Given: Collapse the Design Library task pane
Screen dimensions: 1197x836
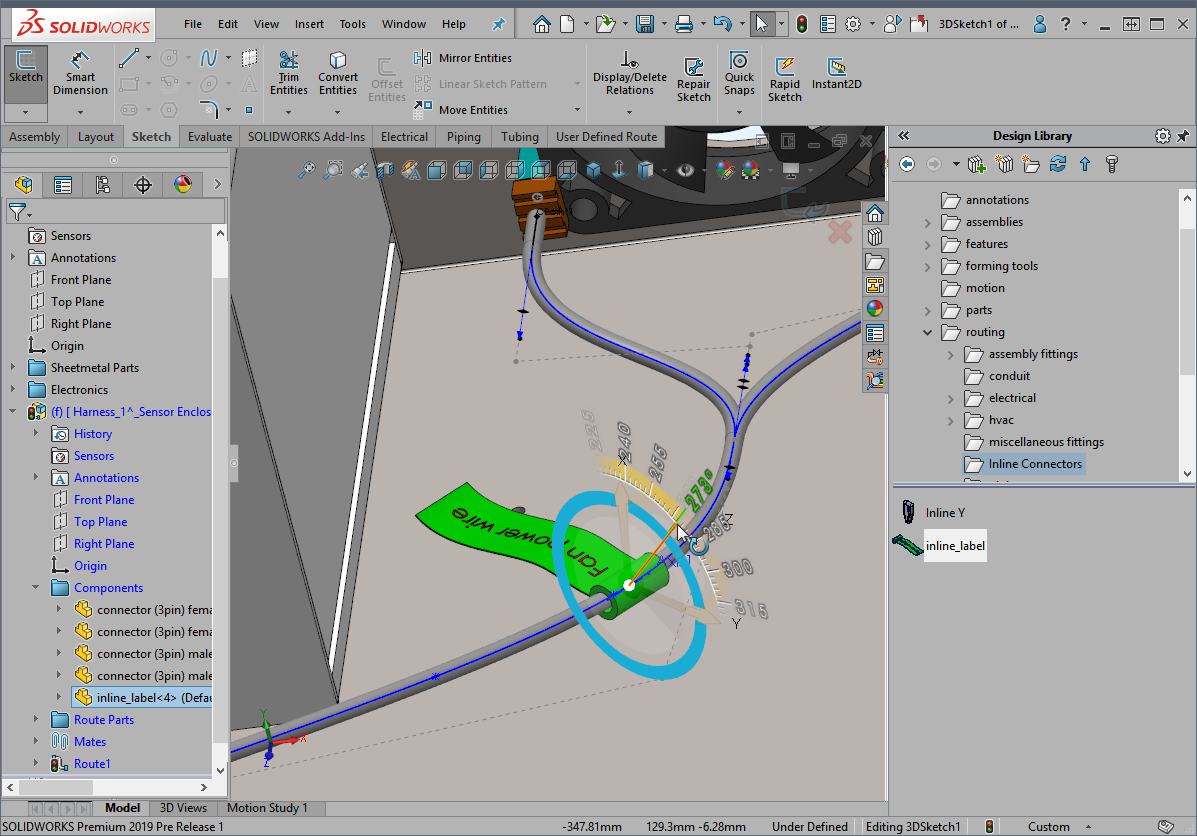Looking at the screenshot, I should [904, 136].
